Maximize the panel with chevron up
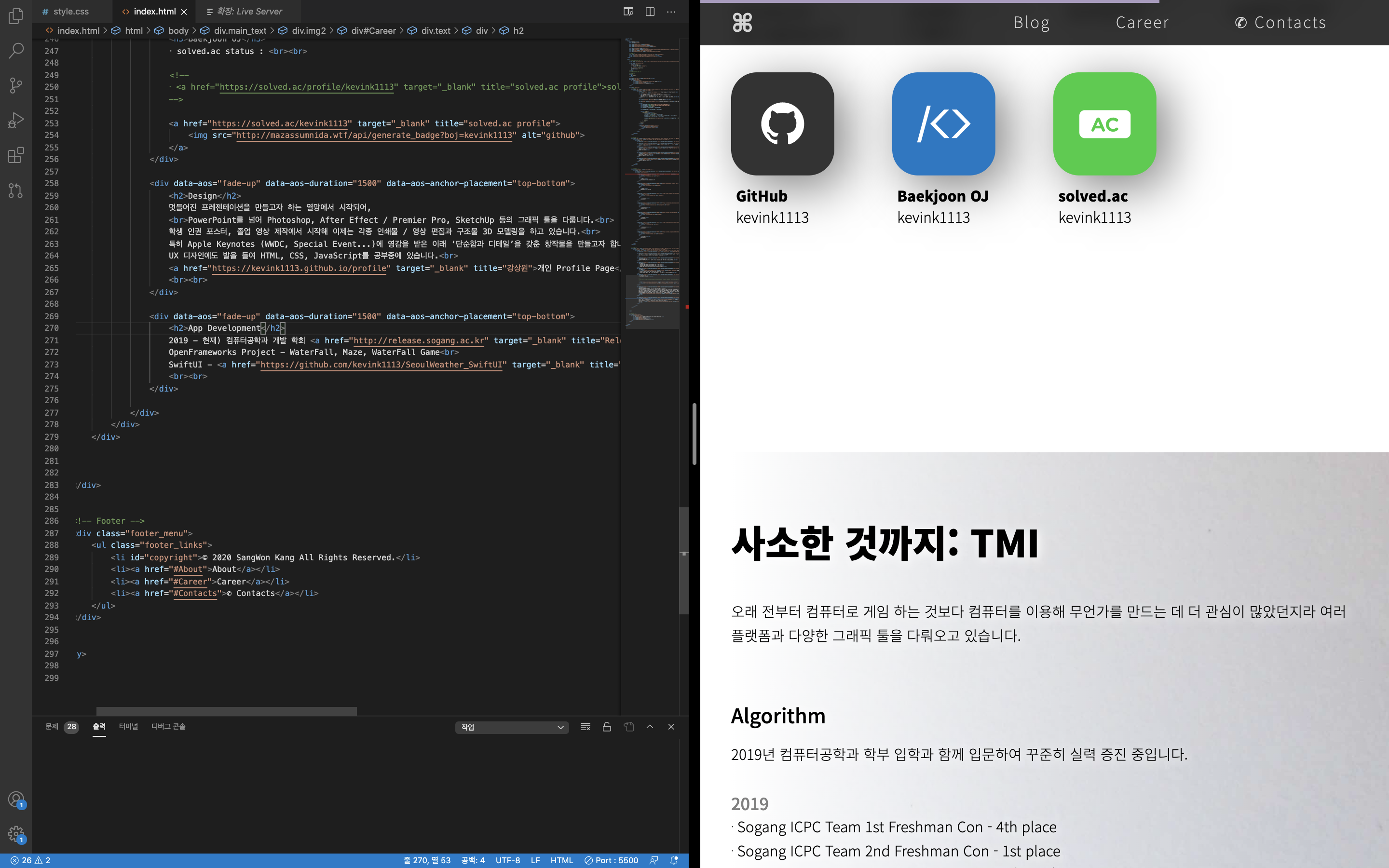Screen dimensions: 1389x868 coord(650,727)
